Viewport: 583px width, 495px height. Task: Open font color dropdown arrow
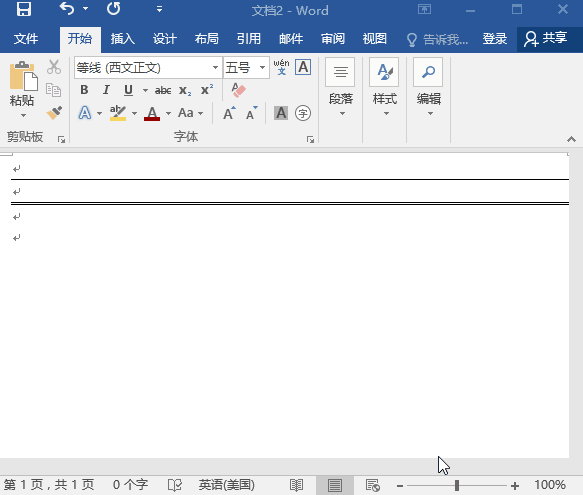(x=168, y=113)
